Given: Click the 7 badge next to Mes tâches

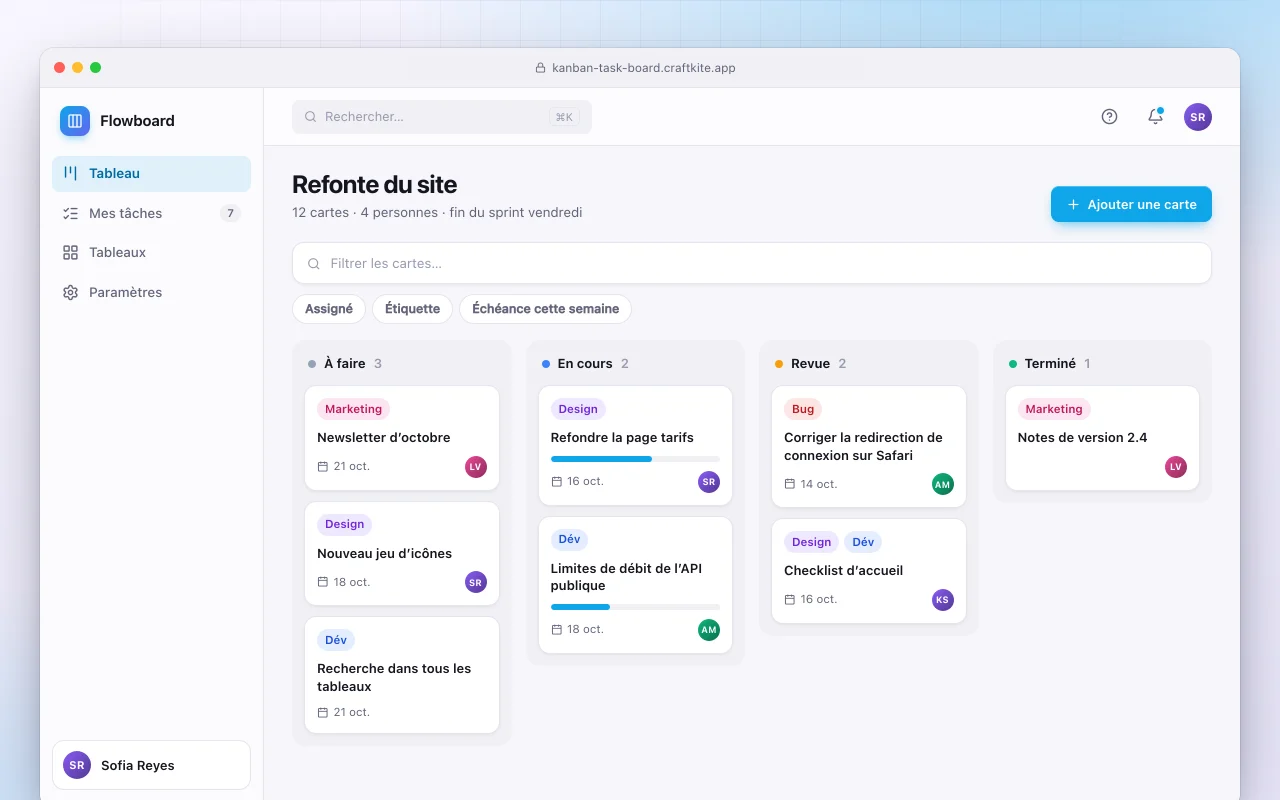Looking at the screenshot, I should [230, 213].
